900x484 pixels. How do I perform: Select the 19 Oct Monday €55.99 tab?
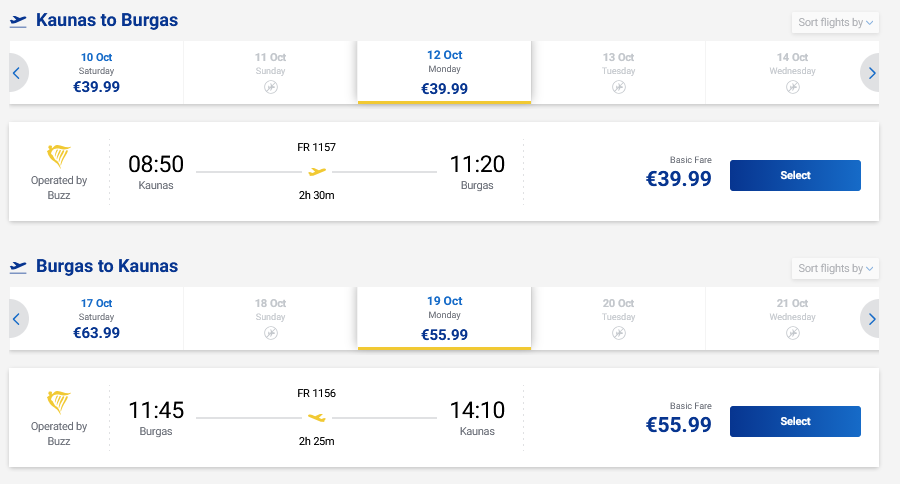click(x=444, y=319)
